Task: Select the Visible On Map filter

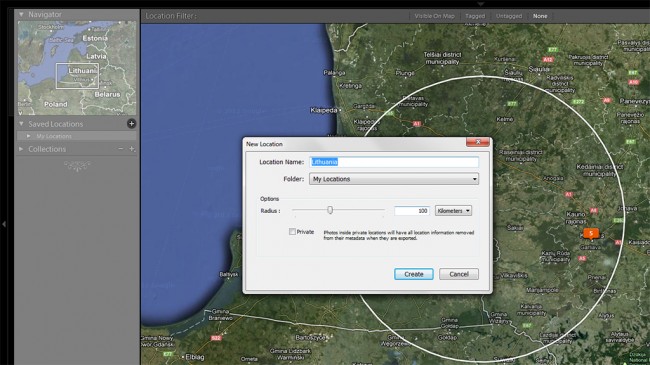Action: [434, 16]
